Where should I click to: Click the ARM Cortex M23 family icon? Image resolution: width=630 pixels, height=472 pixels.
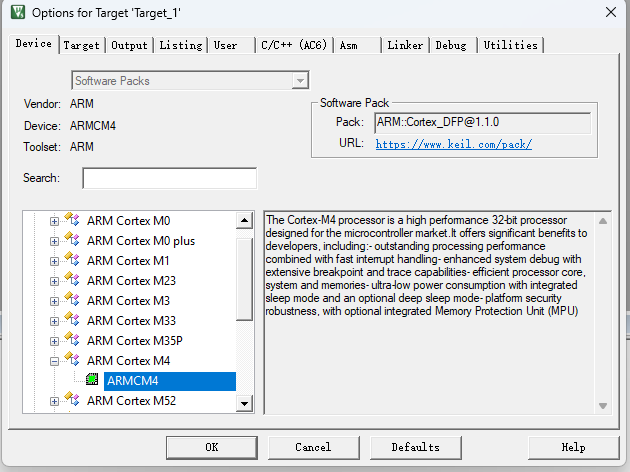click(72, 280)
